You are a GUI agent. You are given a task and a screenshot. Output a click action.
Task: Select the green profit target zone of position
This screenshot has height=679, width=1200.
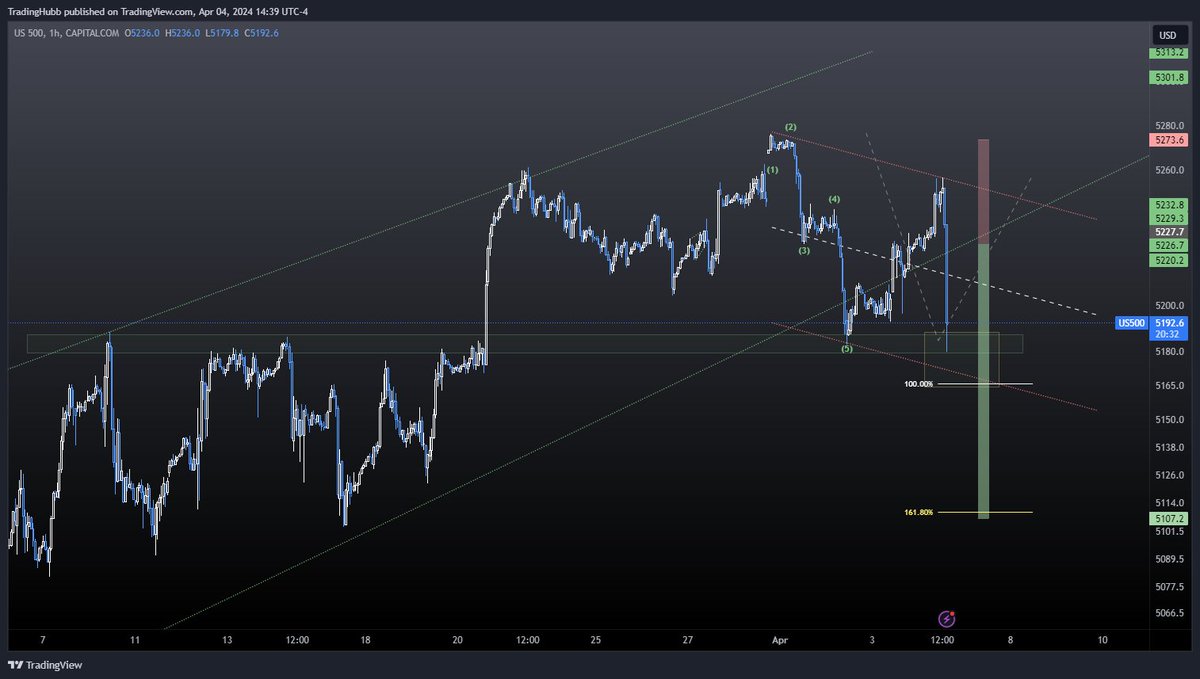(x=983, y=382)
